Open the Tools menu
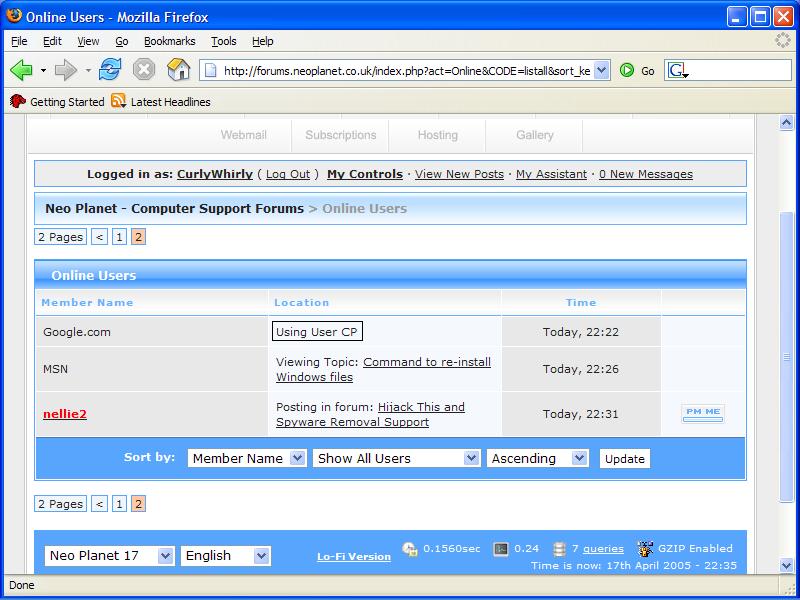The height and width of the screenshot is (600, 800). (223, 41)
